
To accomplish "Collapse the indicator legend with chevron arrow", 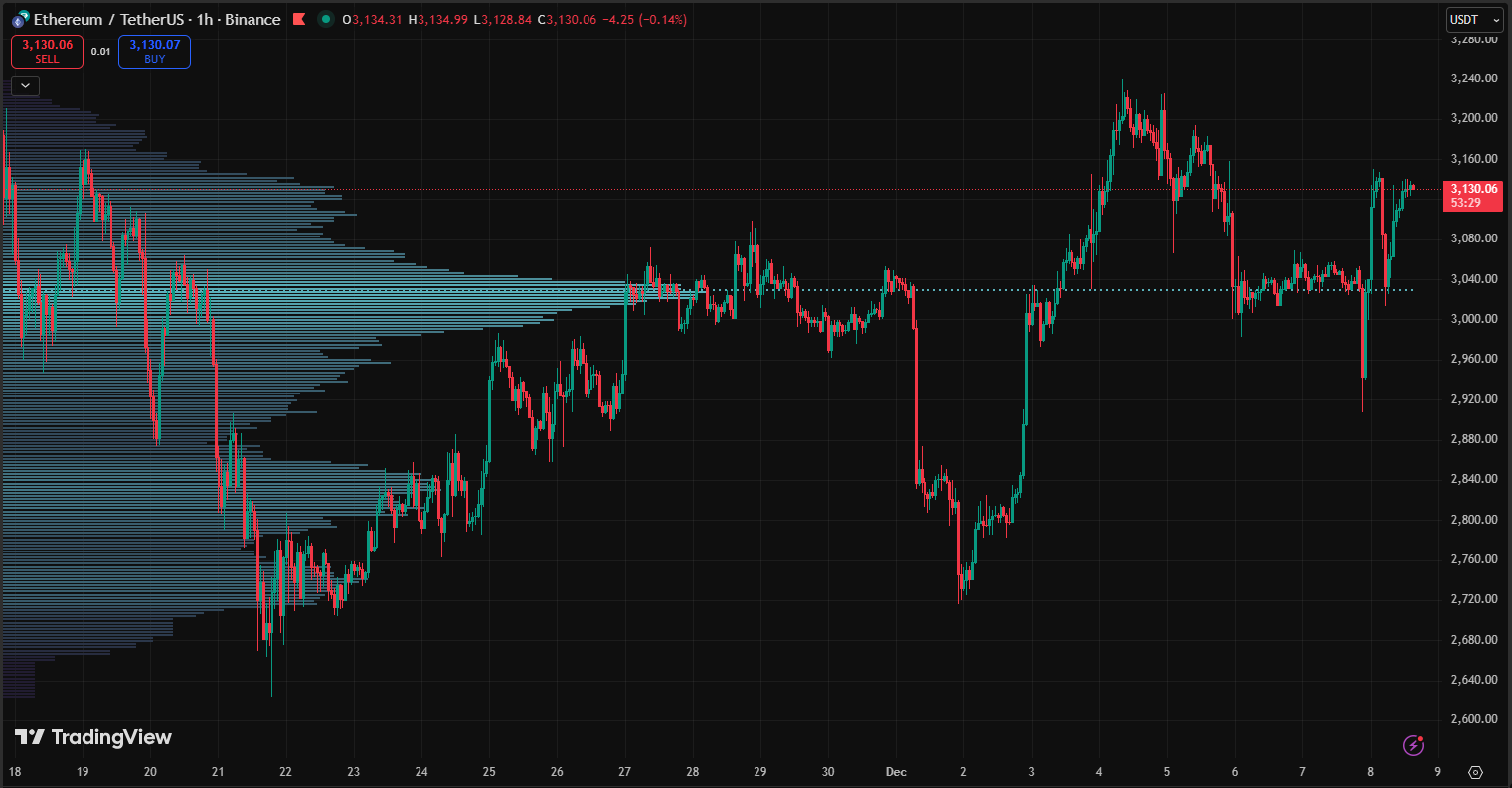I will [26, 85].
